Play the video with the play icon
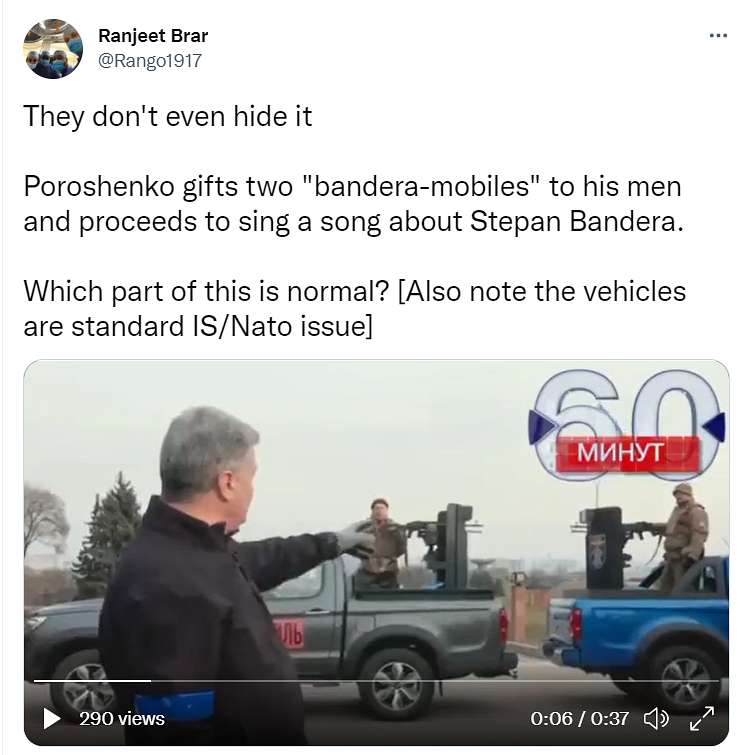Image resolution: width=743 pixels, height=755 pixels. pos(52,718)
